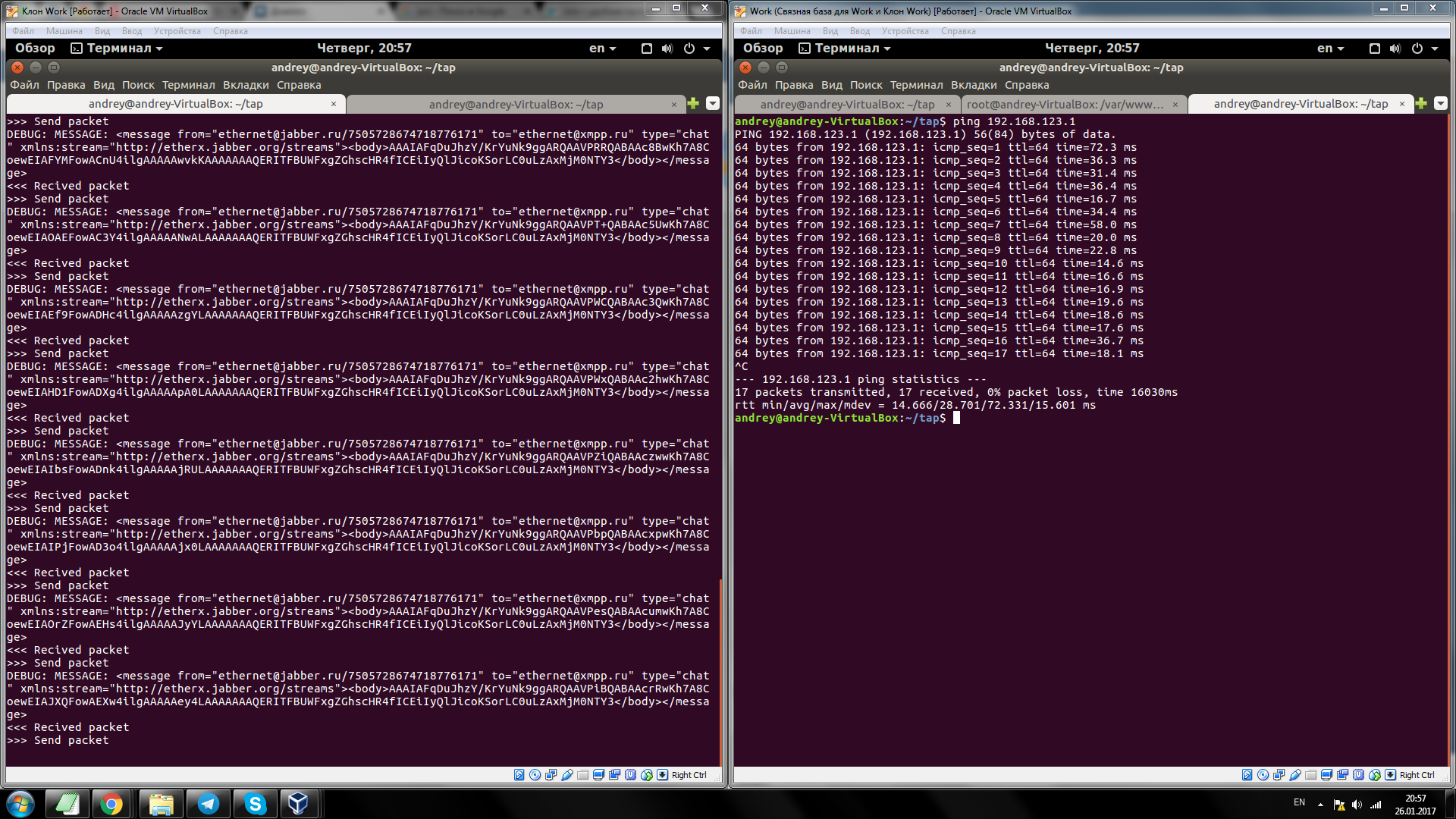Show hidden tray icons in Windows taskbar
Screen dimensions: 1456x819
tap(1320, 805)
